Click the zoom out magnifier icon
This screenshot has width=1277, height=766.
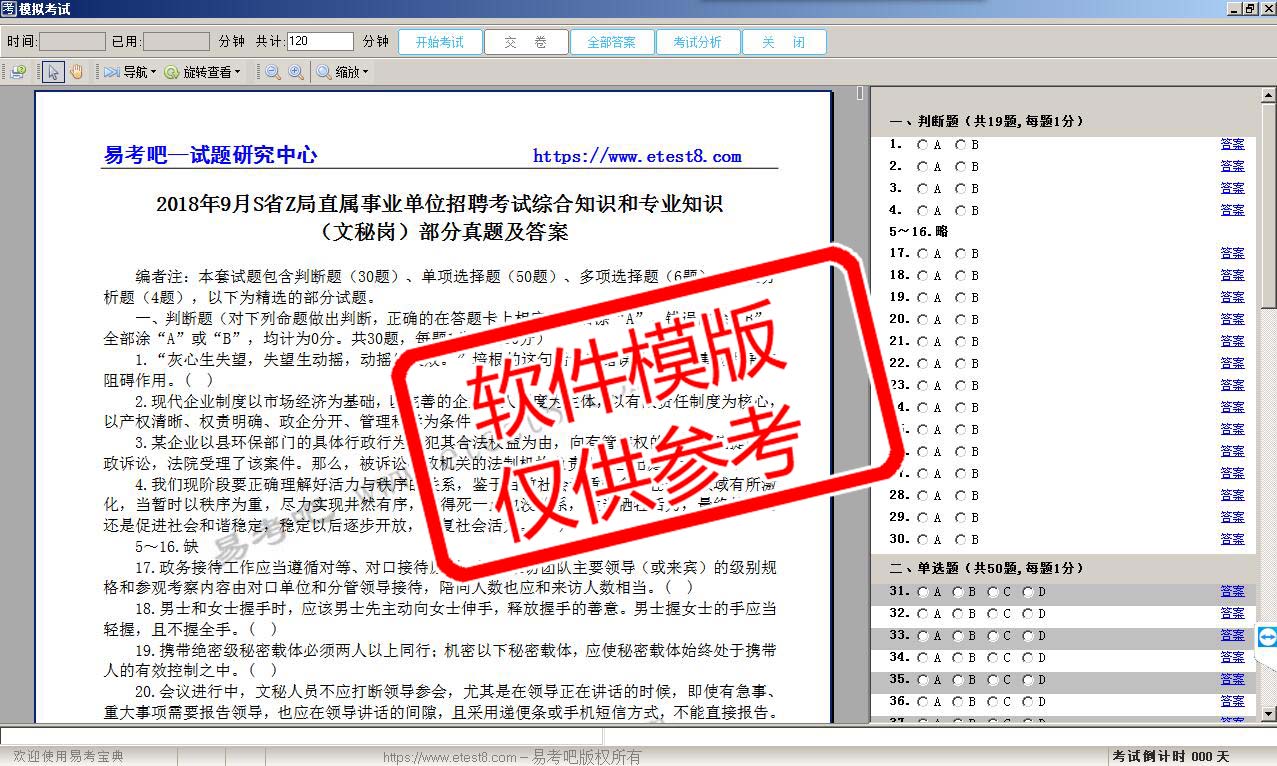coord(272,72)
